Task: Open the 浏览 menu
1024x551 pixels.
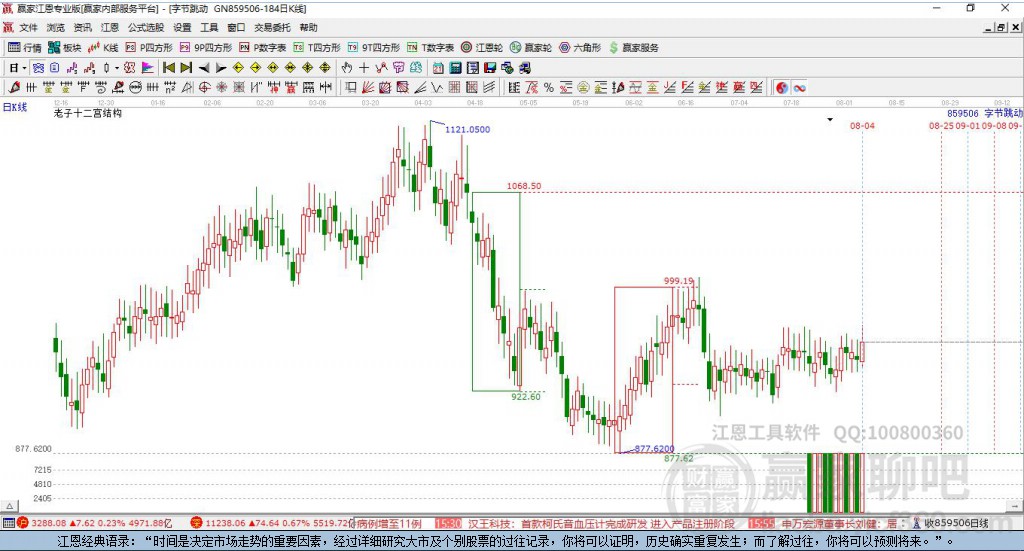Action: (x=56, y=27)
